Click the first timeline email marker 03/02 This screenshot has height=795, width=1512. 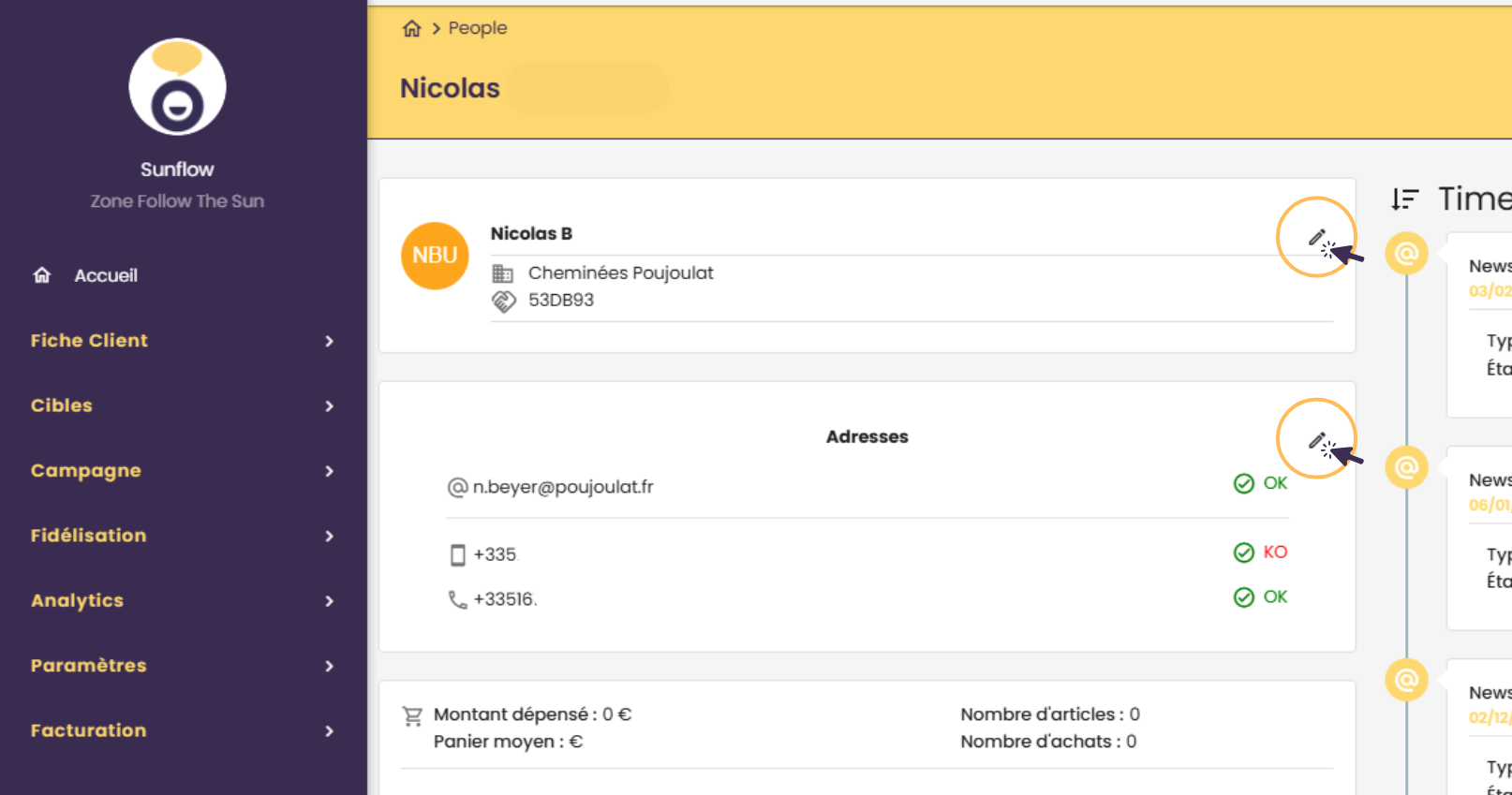coord(1407,254)
